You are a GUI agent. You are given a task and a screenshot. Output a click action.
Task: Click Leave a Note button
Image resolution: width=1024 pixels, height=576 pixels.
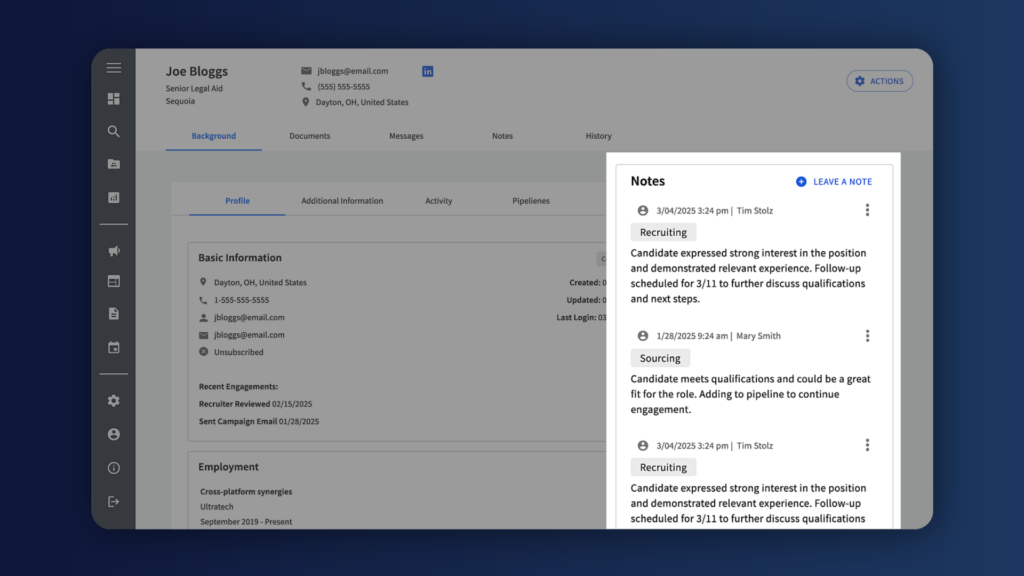point(834,182)
